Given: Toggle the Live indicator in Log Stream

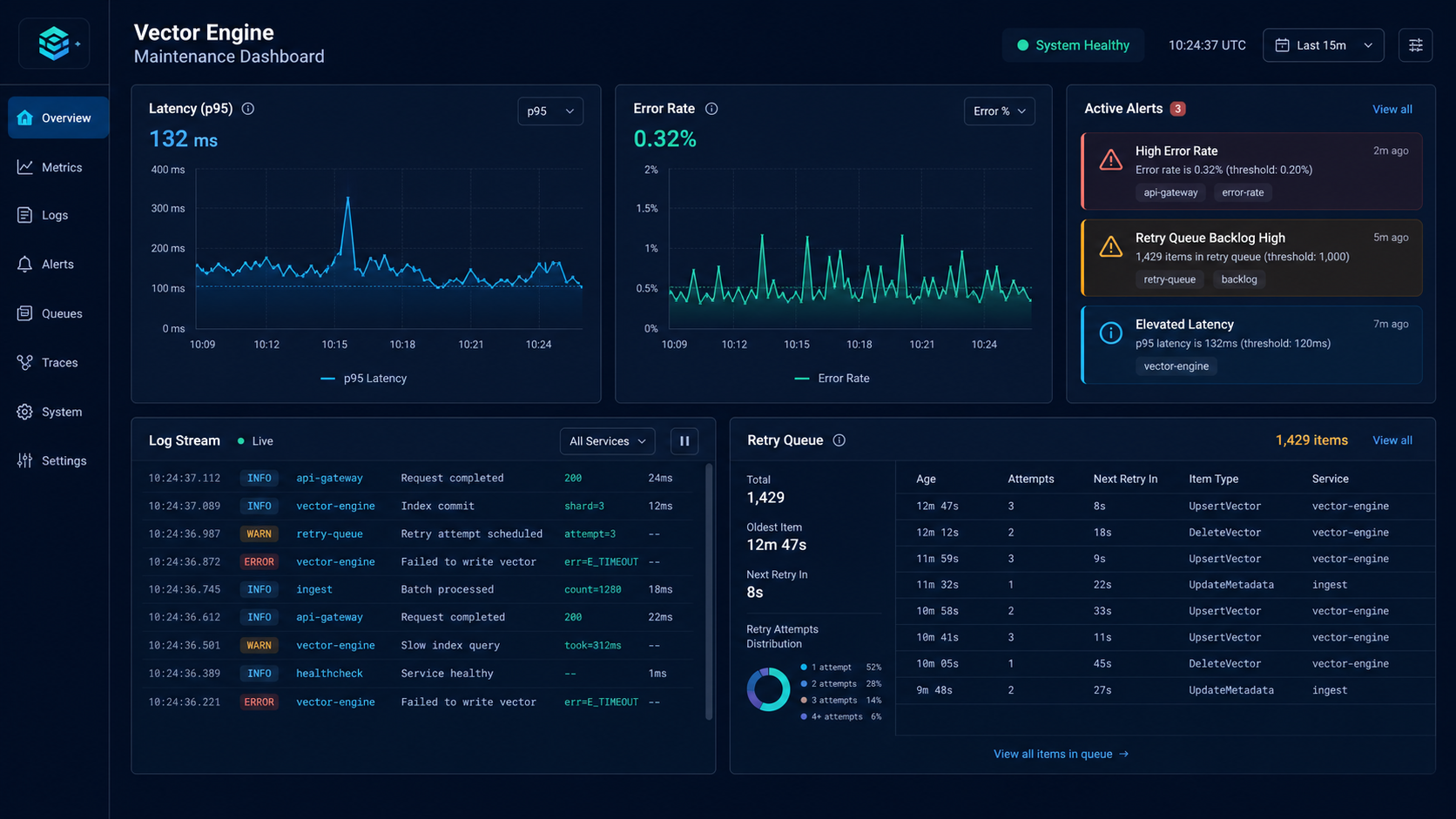Looking at the screenshot, I should (x=255, y=441).
